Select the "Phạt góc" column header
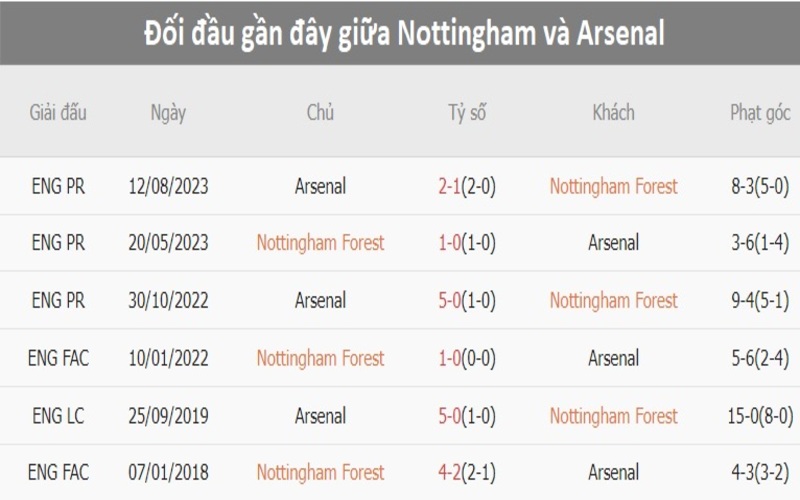 [760, 112]
